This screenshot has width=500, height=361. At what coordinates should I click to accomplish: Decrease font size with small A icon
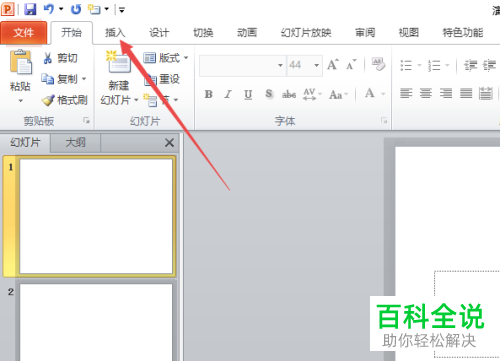[x=351, y=65]
